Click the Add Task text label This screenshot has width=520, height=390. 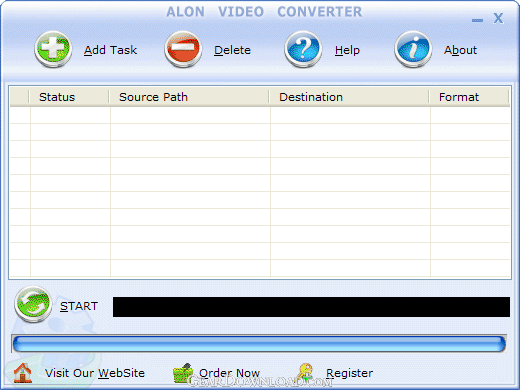[x=110, y=50]
